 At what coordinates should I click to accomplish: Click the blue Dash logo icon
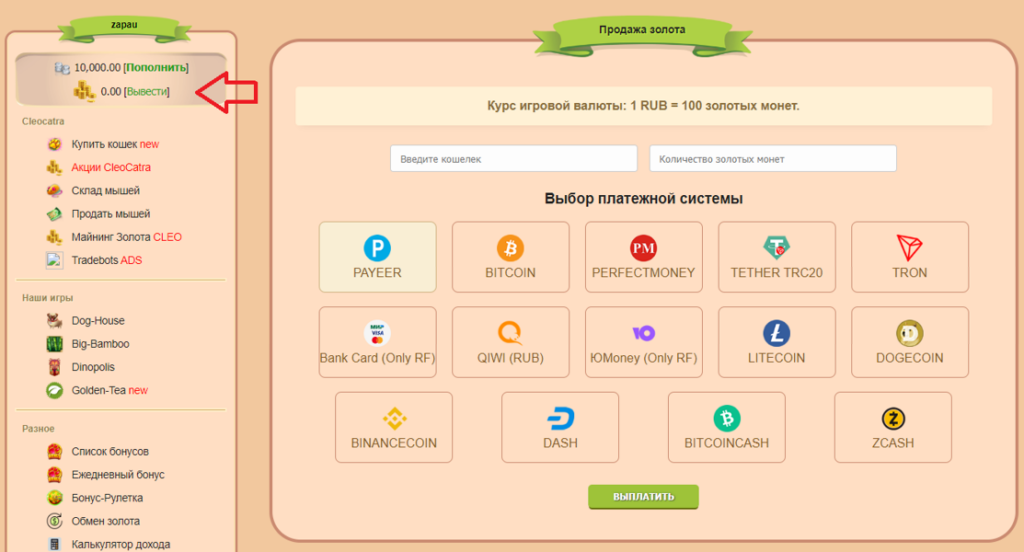tap(560, 419)
